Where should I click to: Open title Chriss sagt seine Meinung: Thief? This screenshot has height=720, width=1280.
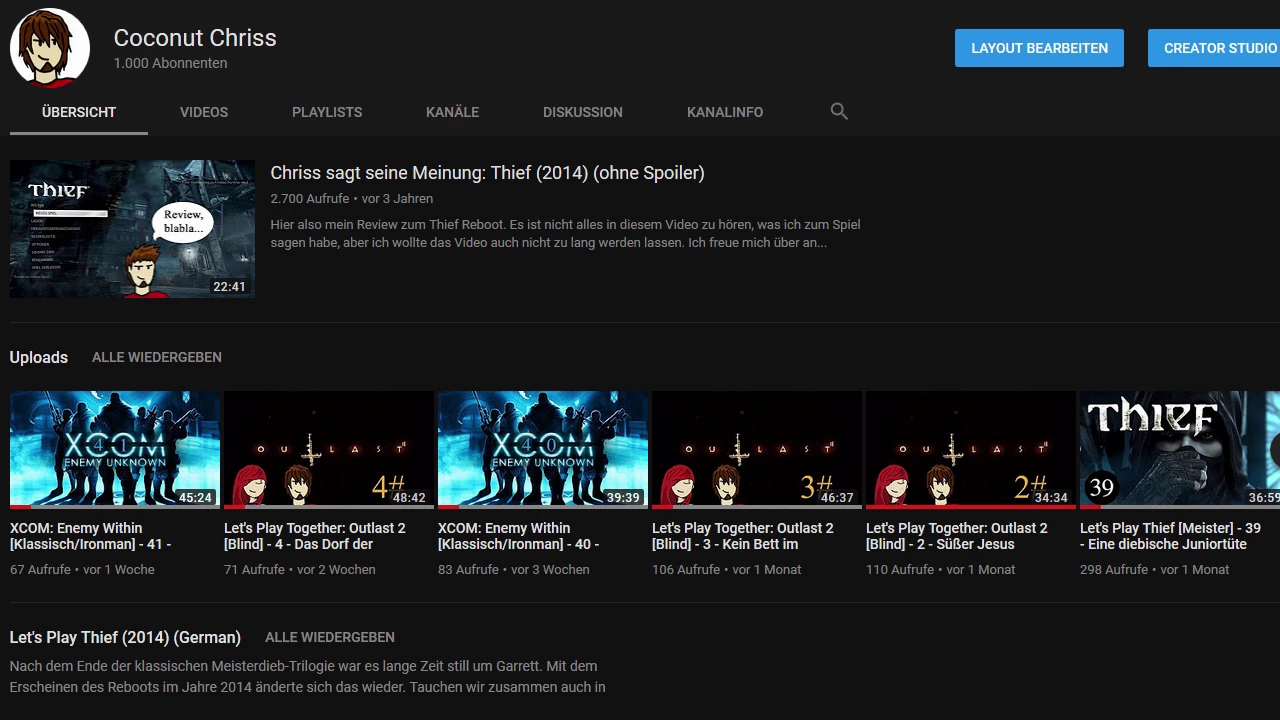pyautogui.click(x=487, y=173)
